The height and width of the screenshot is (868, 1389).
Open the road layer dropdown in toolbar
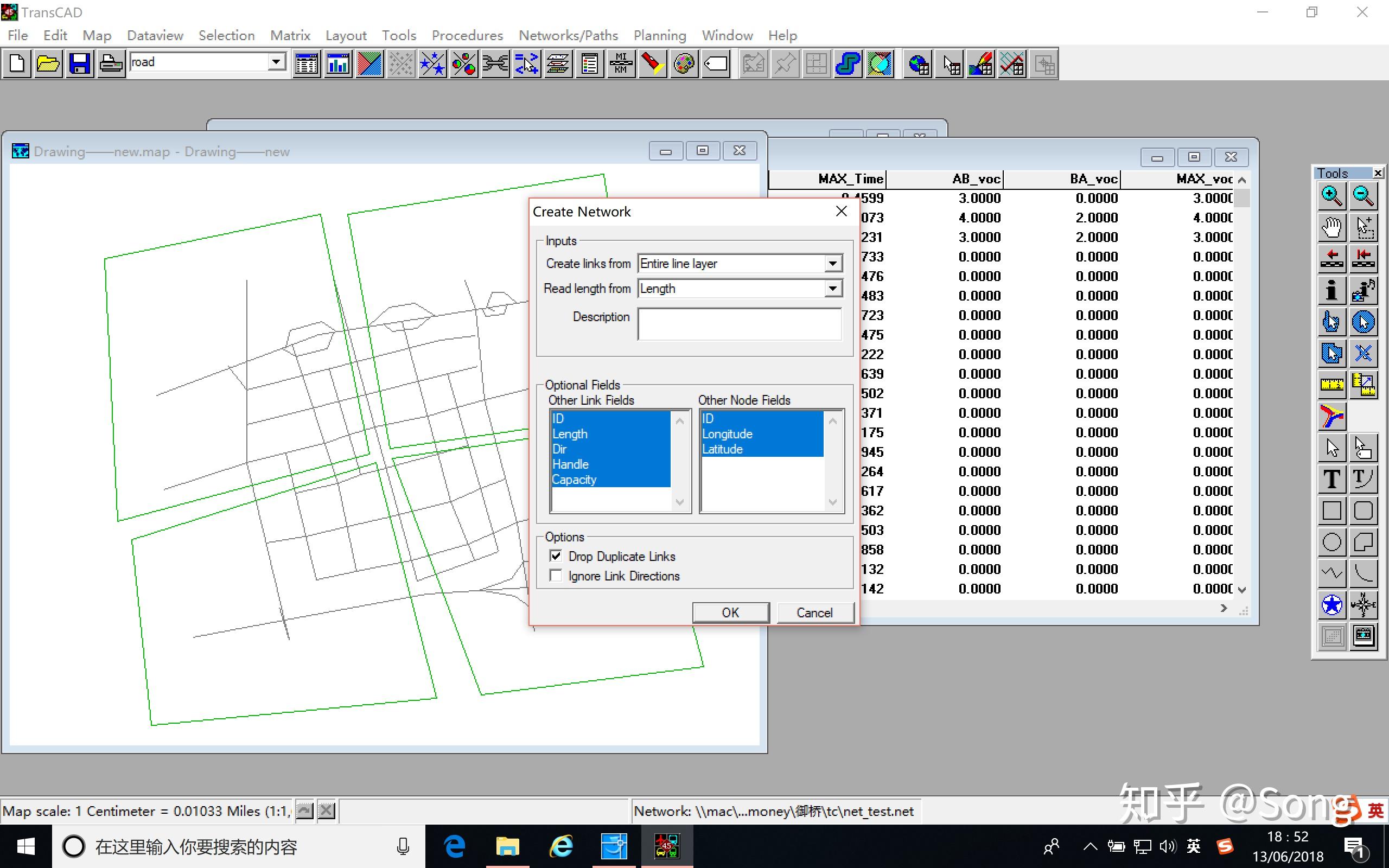(276, 62)
